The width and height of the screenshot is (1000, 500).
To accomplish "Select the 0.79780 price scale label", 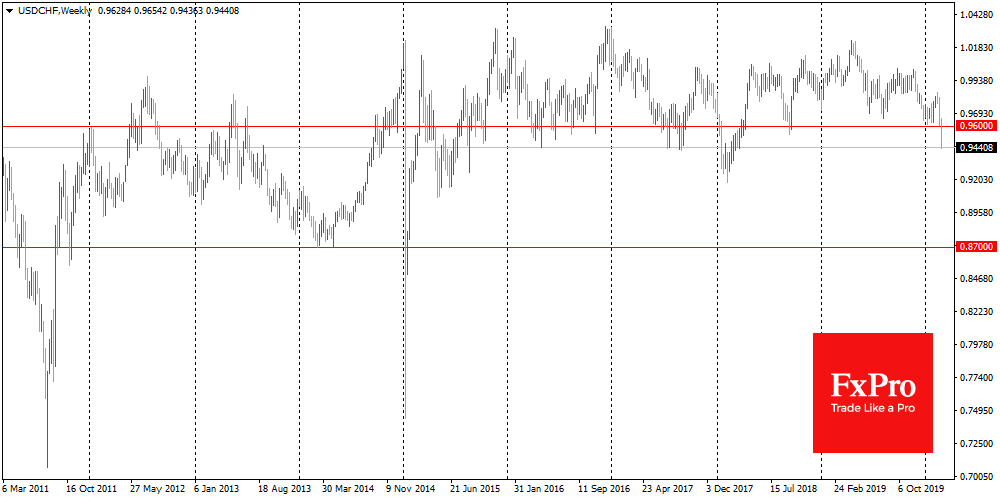I will coord(976,345).
